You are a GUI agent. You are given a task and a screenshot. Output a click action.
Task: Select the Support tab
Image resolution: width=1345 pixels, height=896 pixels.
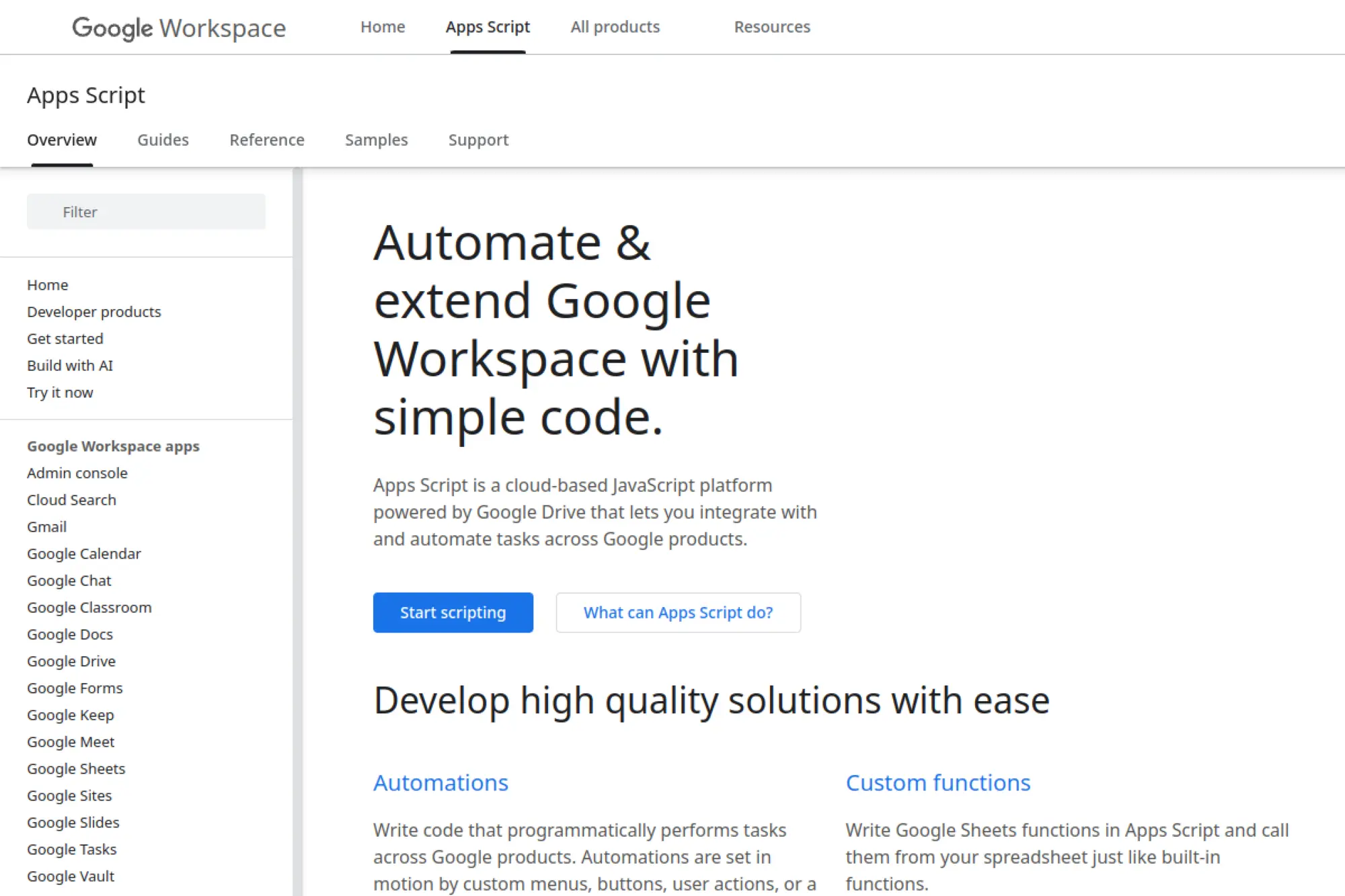(478, 140)
